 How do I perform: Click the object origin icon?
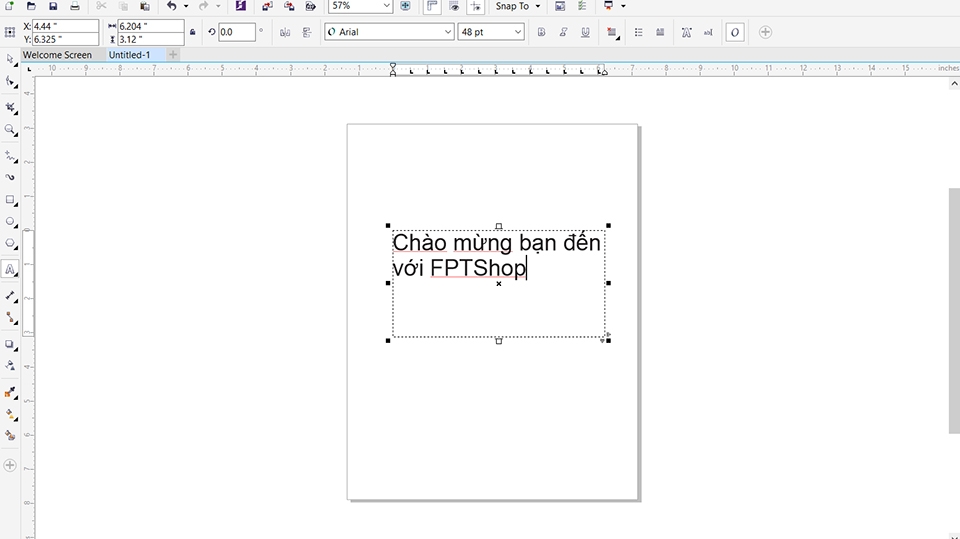tap(10, 32)
